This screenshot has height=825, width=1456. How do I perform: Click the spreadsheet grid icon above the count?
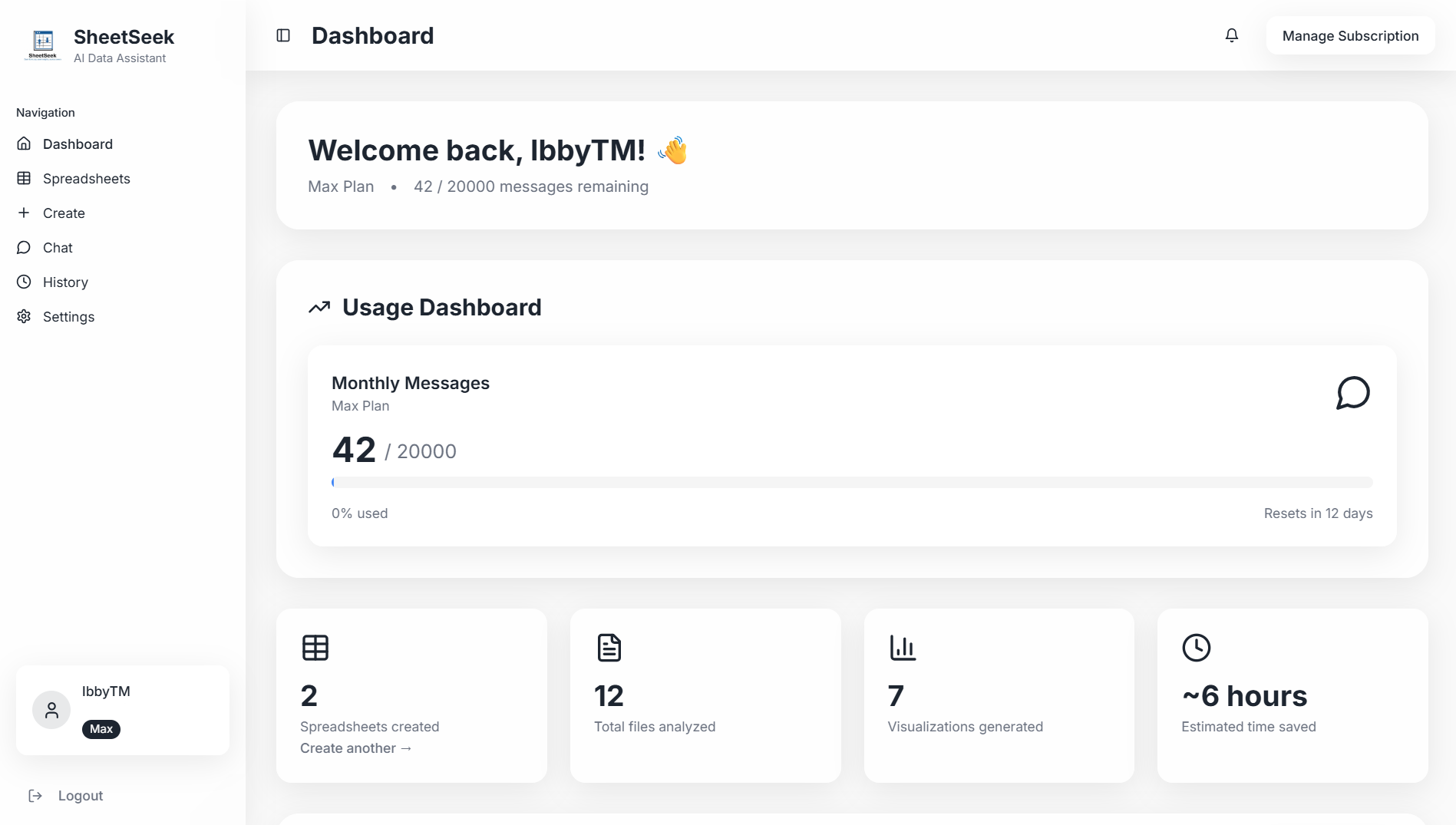click(x=315, y=647)
